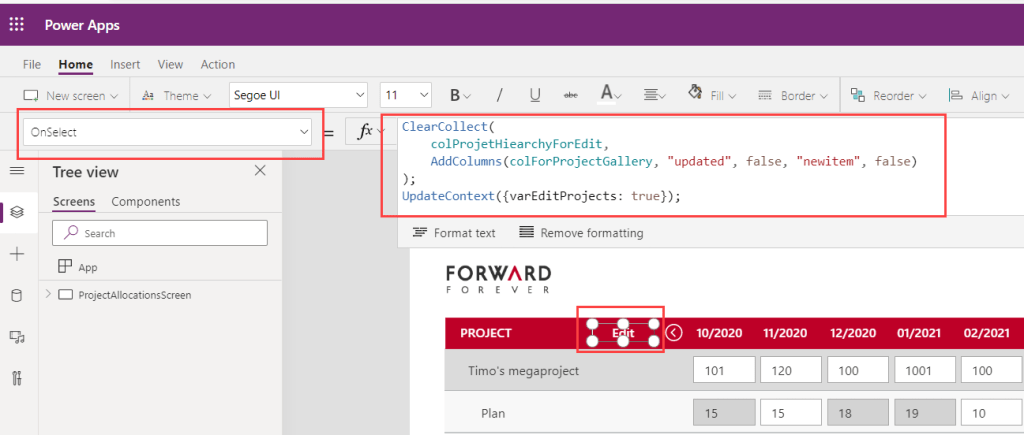Open the Segoe UI font dropdown
This screenshot has width=1024, height=435.
(297, 96)
